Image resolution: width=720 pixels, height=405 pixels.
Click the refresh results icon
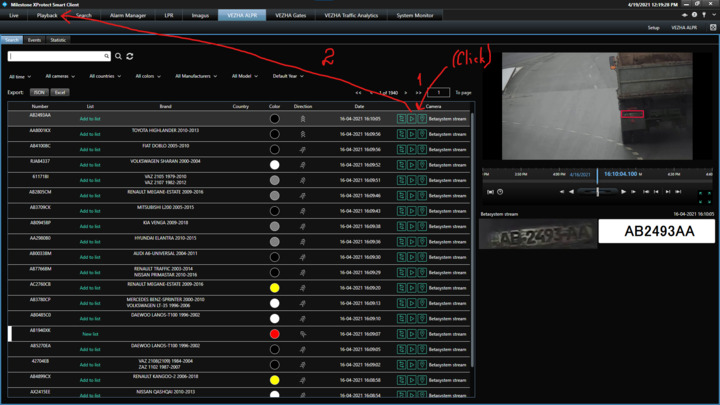[x=130, y=57]
